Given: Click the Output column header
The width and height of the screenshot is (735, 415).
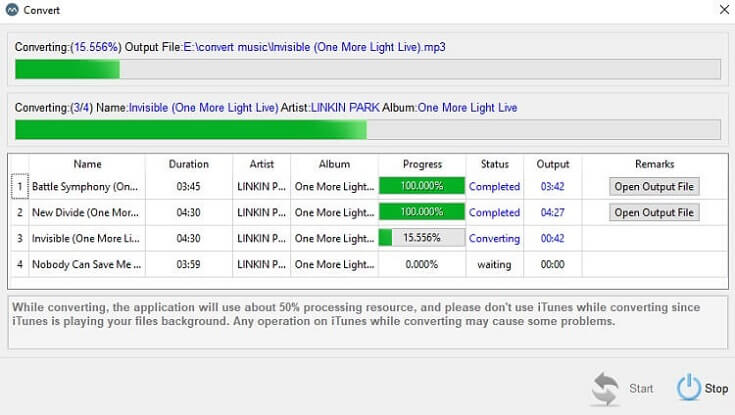Looking at the screenshot, I should (552, 164).
